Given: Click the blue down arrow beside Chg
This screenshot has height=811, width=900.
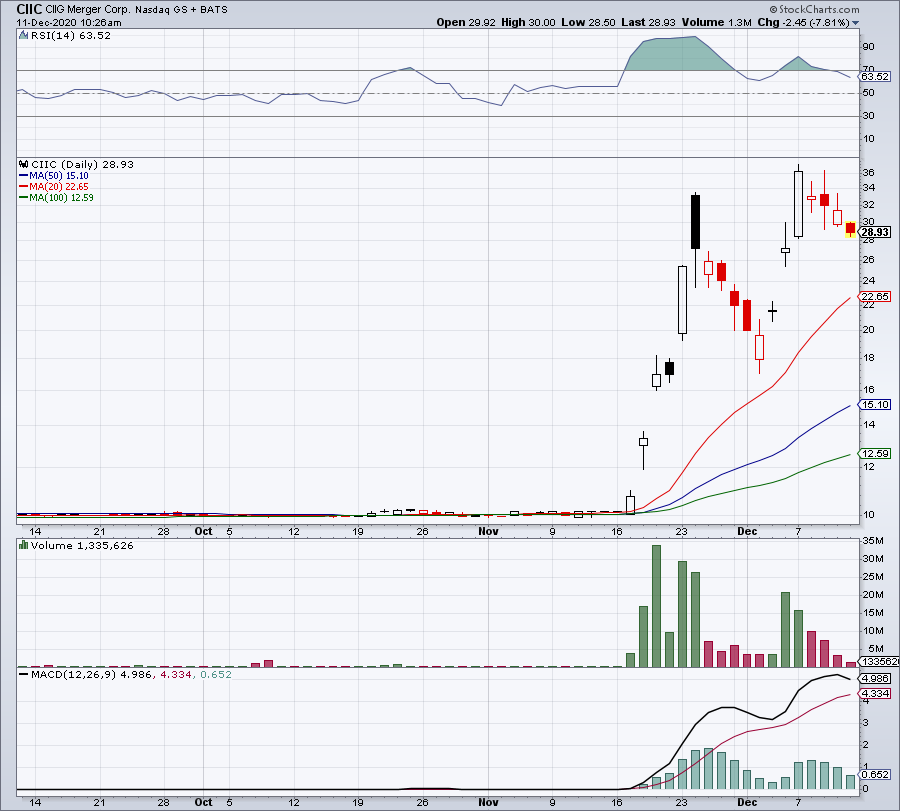Looking at the screenshot, I should [856, 23].
